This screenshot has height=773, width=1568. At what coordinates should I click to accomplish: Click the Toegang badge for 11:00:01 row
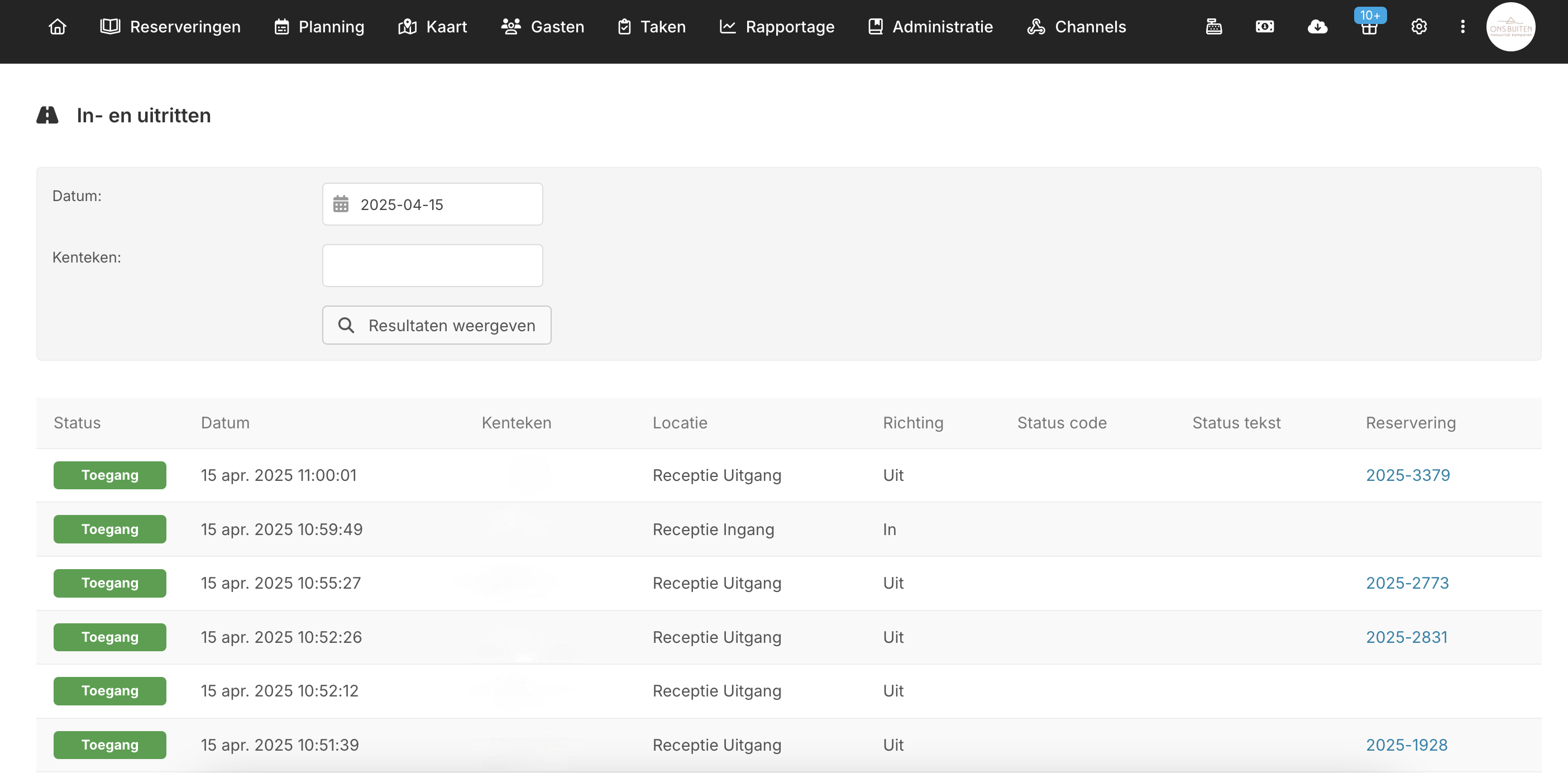[x=109, y=475]
